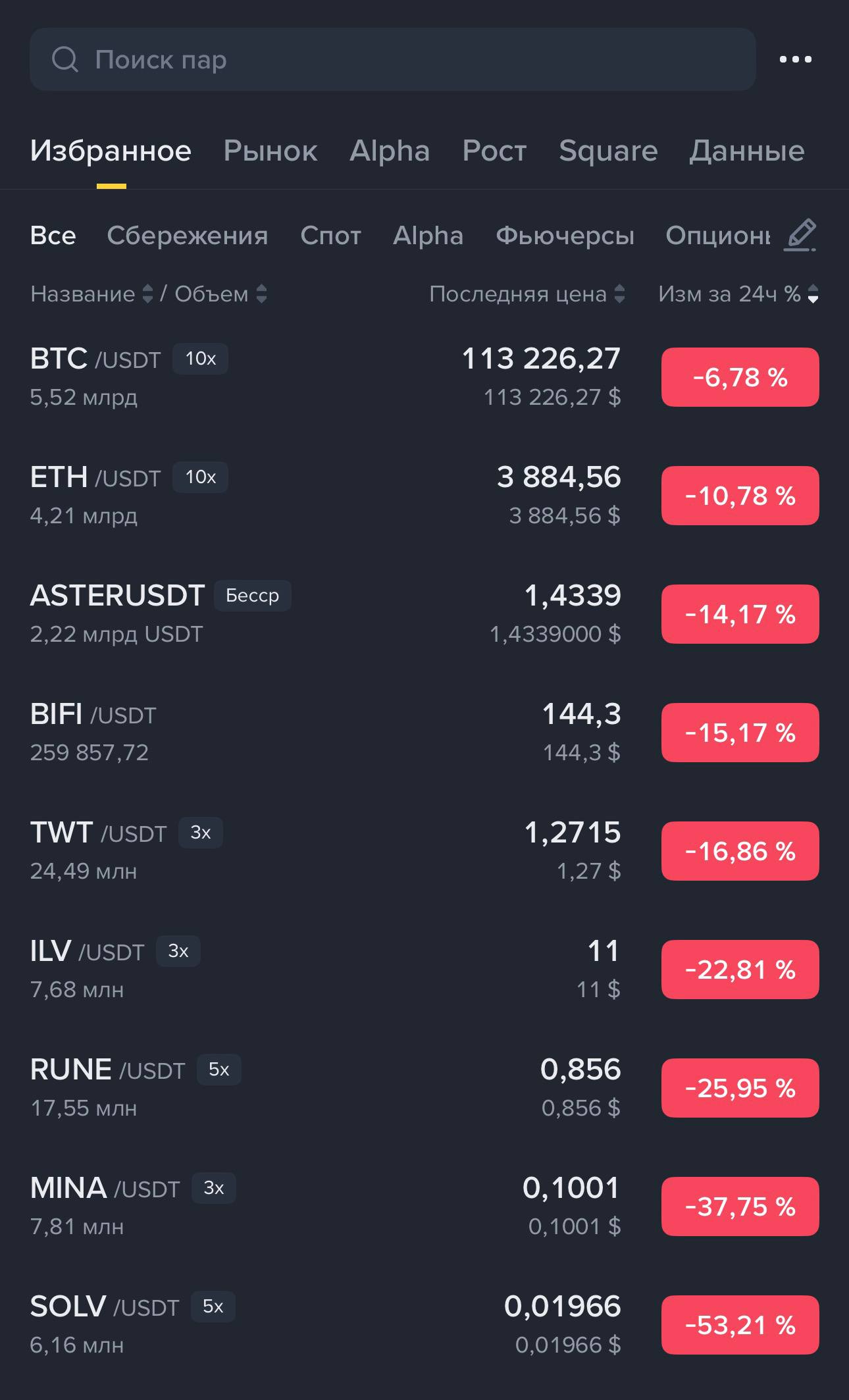Sort list by Объем volume

click(x=220, y=294)
